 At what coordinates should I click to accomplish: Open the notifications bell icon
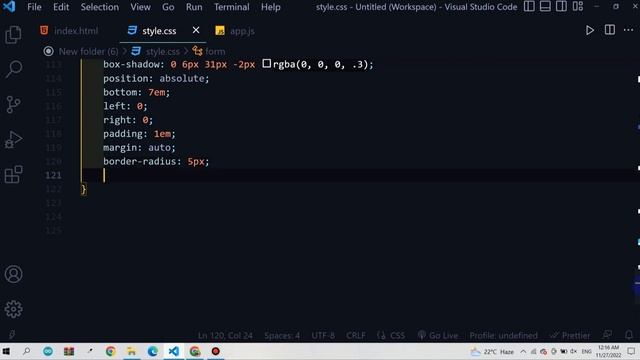629,335
